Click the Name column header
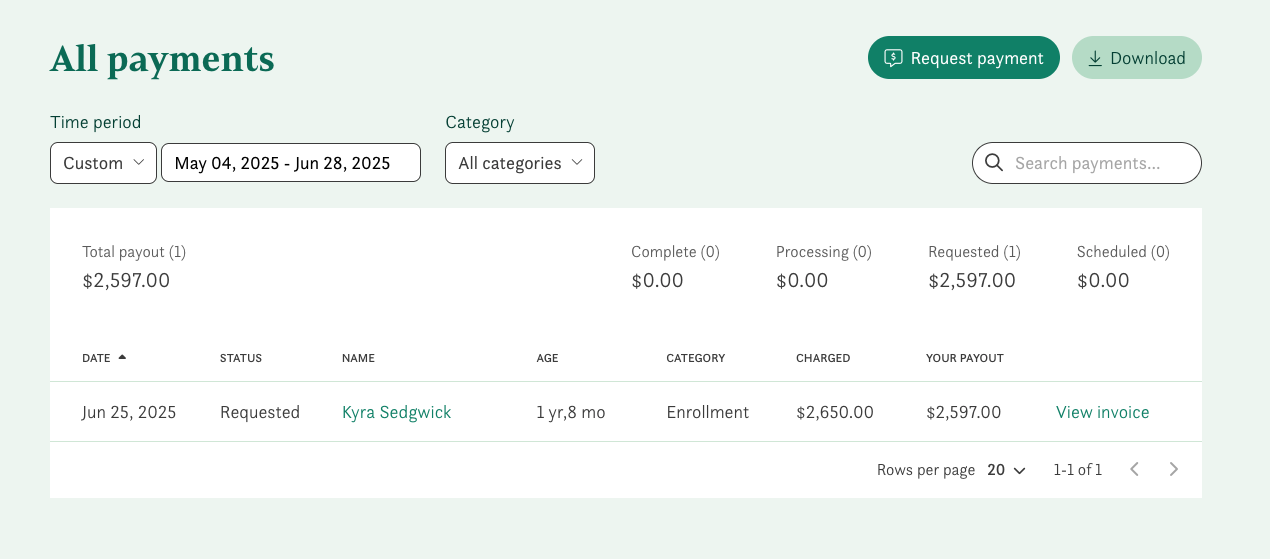1270x559 pixels. tap(358, 358)
